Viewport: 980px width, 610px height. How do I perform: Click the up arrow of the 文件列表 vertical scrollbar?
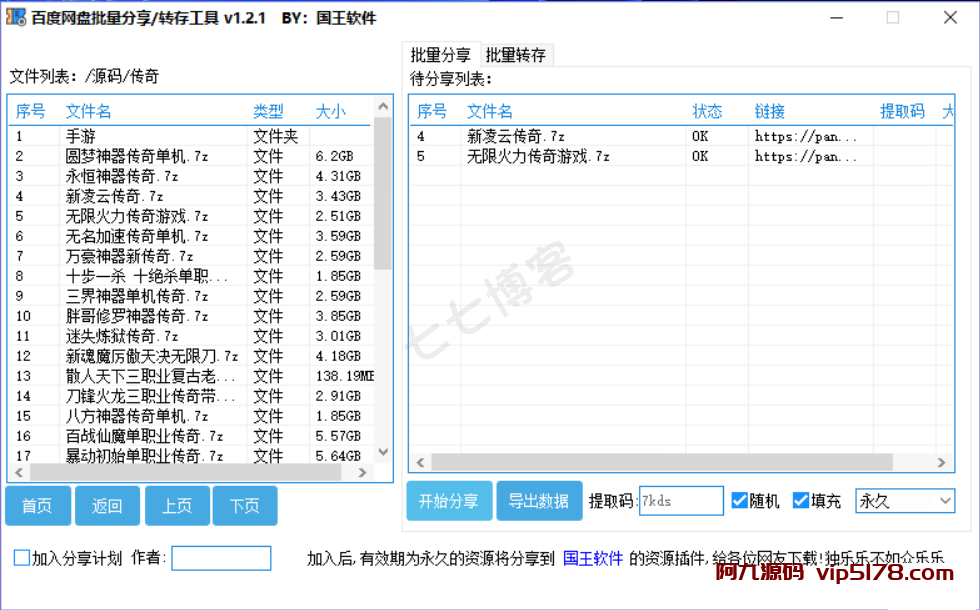tap(384, 107)
